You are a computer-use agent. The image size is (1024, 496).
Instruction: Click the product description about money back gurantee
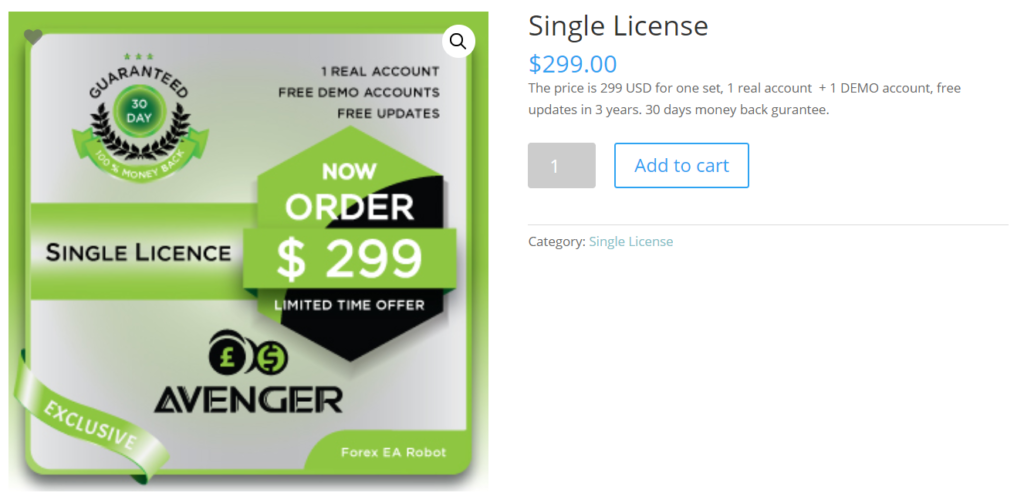pyautogui.click(x=744, y=99)
